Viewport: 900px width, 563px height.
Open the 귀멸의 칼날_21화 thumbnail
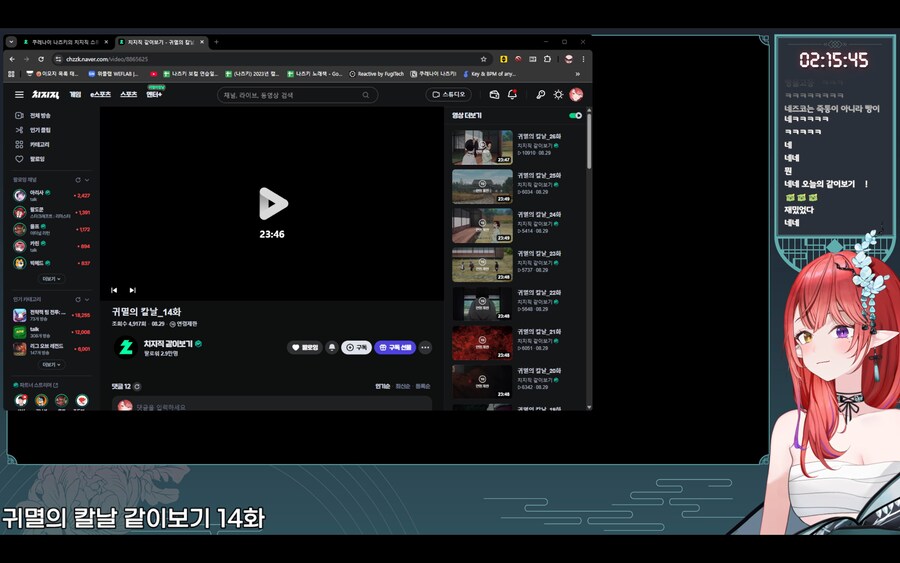[x=482, y=343]
